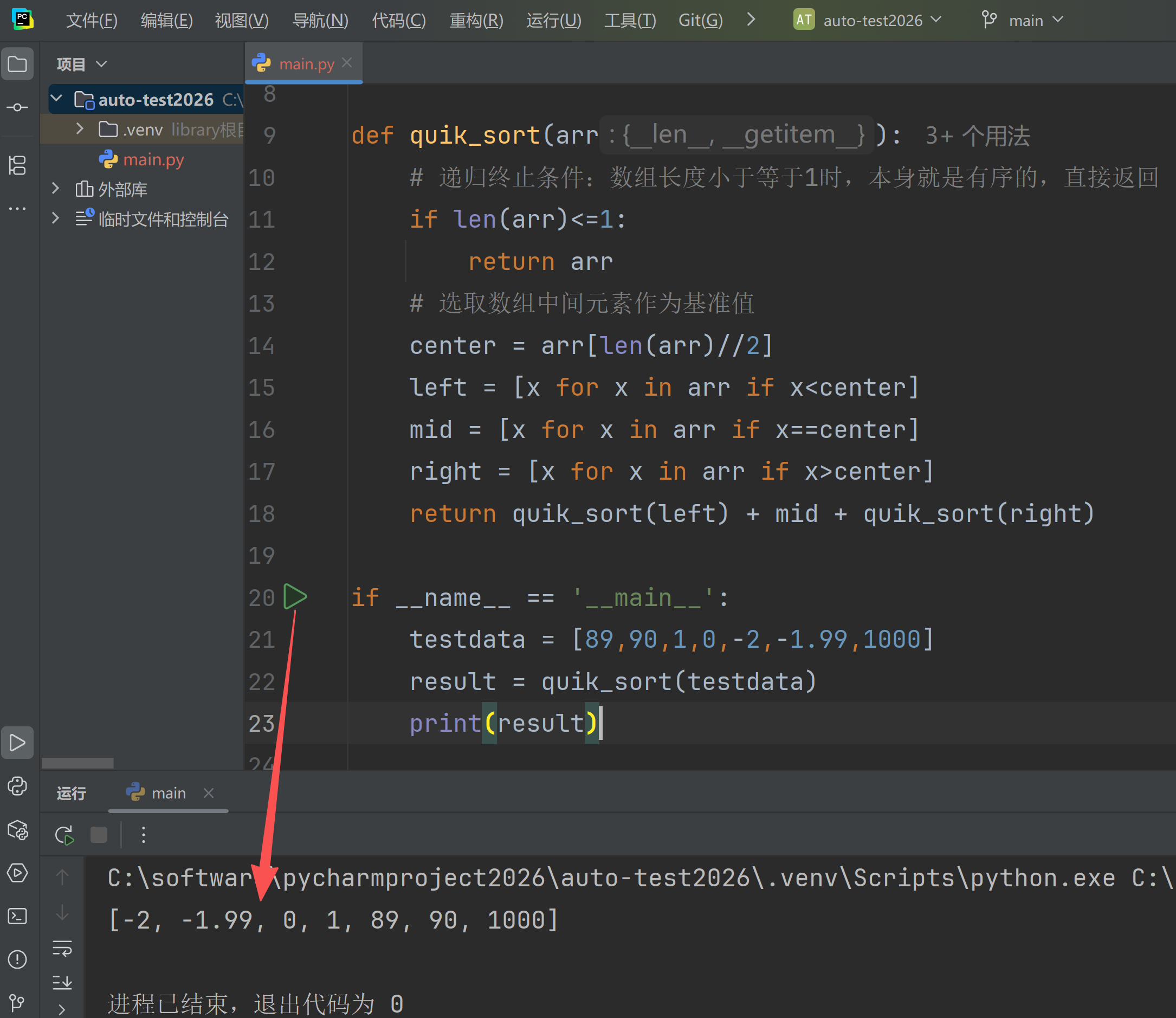The height and width of the screenshot is (1018, 1176).
Task: Open the Git tool window icon
Action: pyautogui.click(x=17, y=1003)
